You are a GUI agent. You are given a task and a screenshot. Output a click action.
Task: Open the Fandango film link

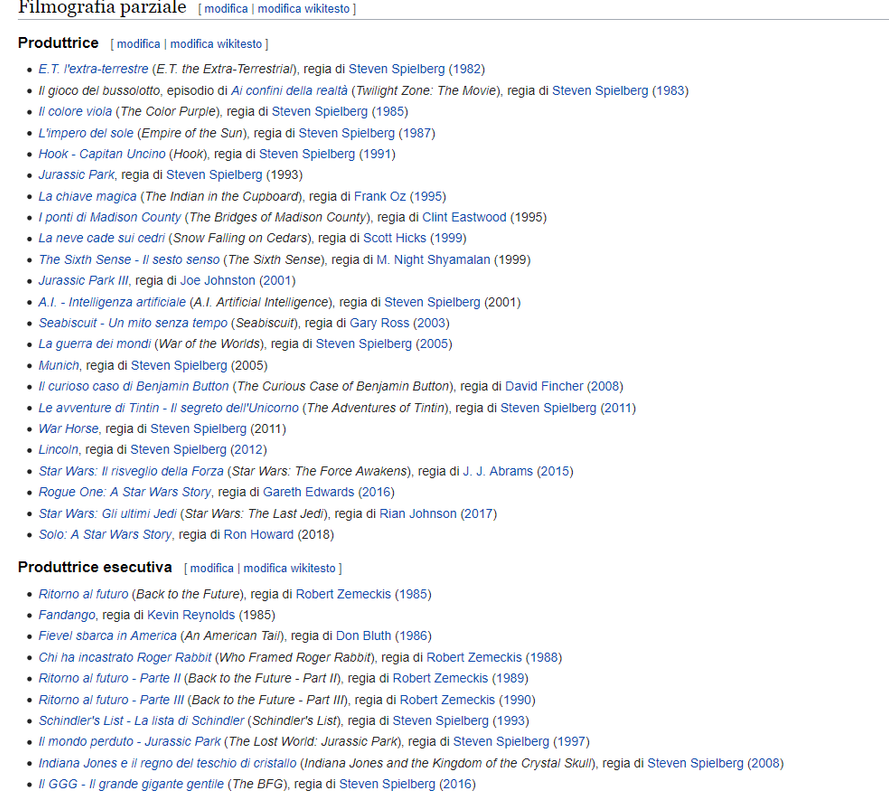pos(66,616)
